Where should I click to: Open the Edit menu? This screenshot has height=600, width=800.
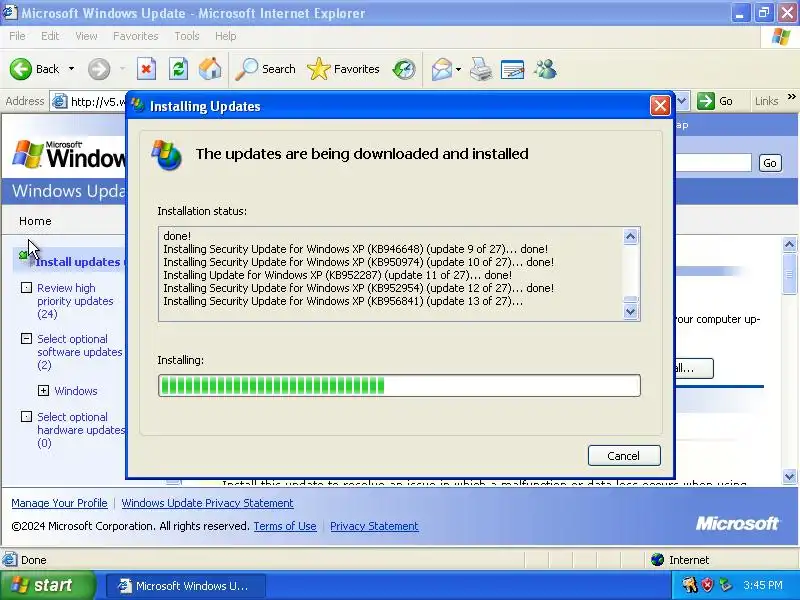50,36
